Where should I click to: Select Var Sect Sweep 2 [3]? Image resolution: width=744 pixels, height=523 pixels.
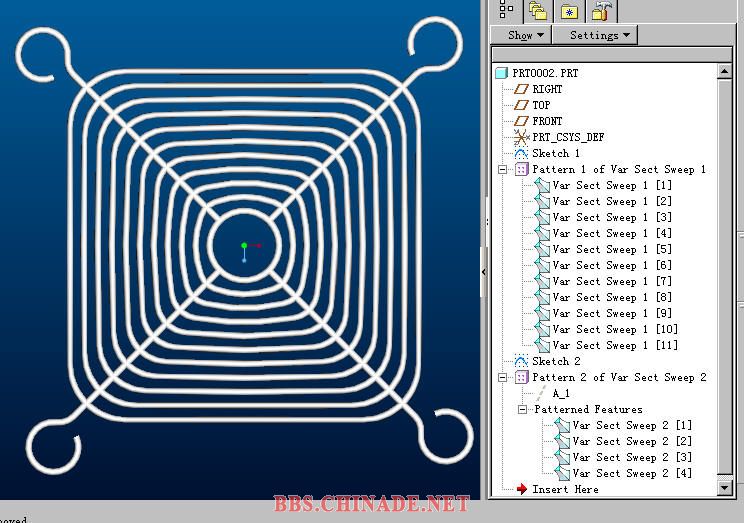pos(631,457)
